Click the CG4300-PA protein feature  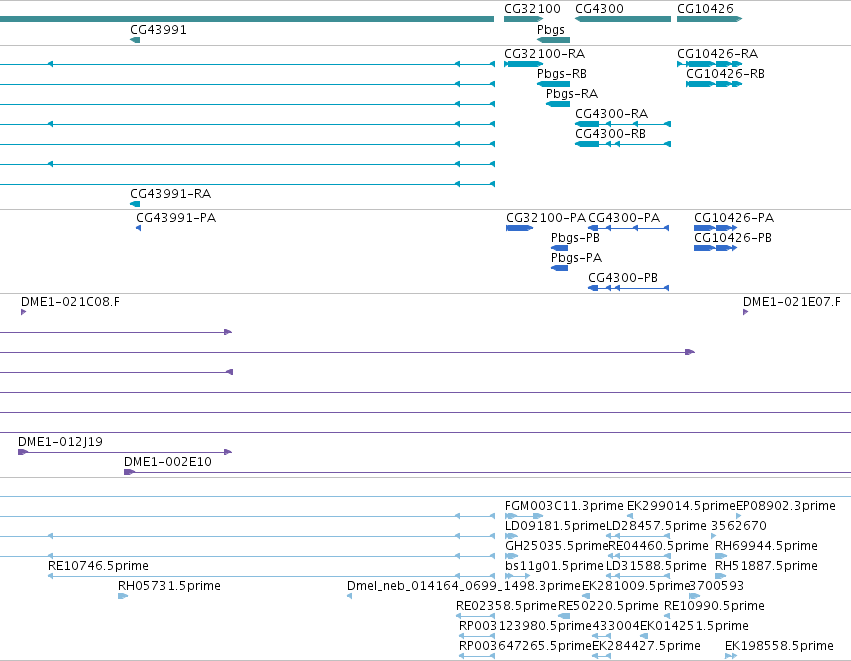coord(628,228)
